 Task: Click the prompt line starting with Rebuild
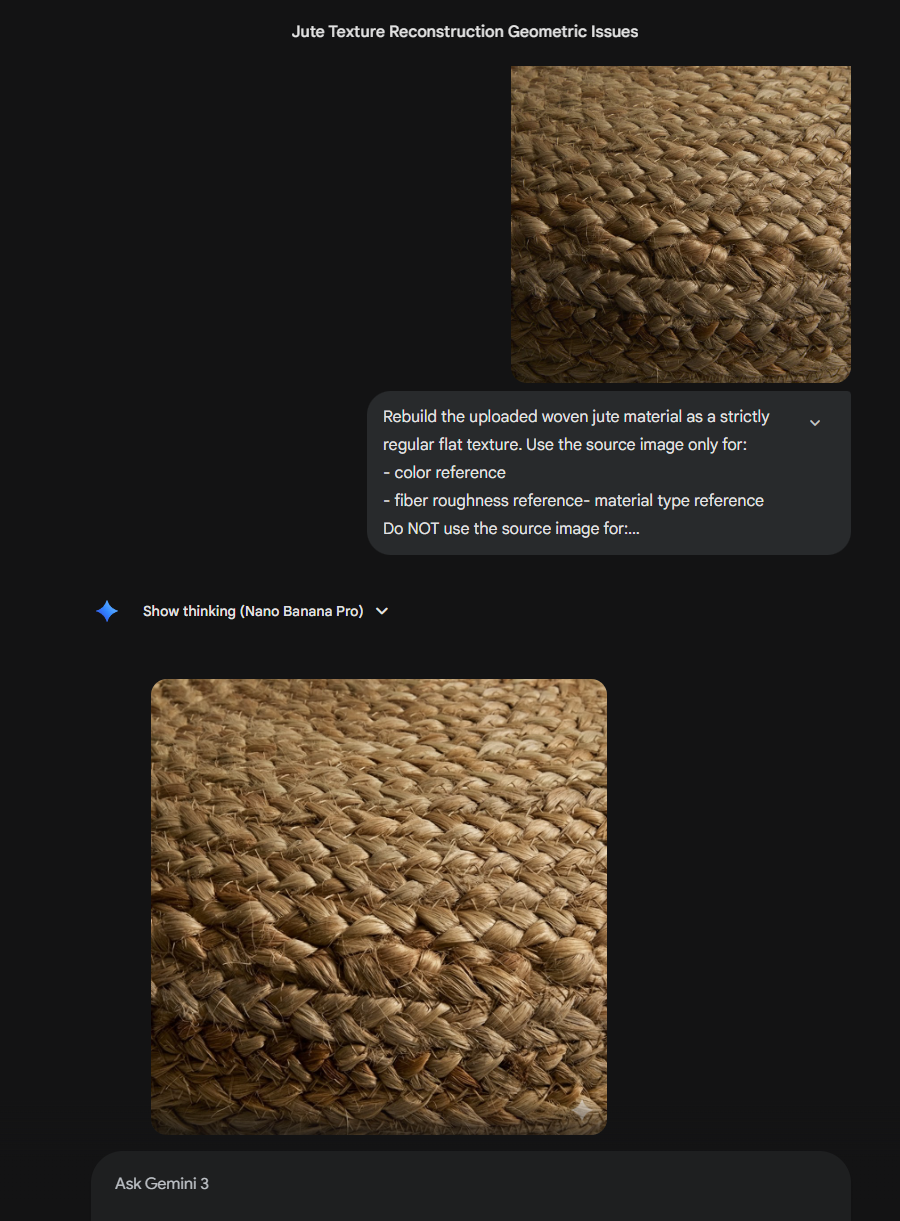[576, 417]
